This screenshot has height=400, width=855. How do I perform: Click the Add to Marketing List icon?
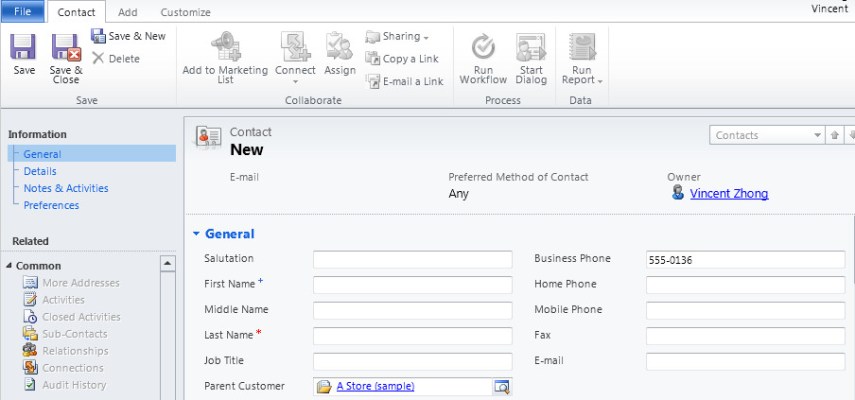225,46
